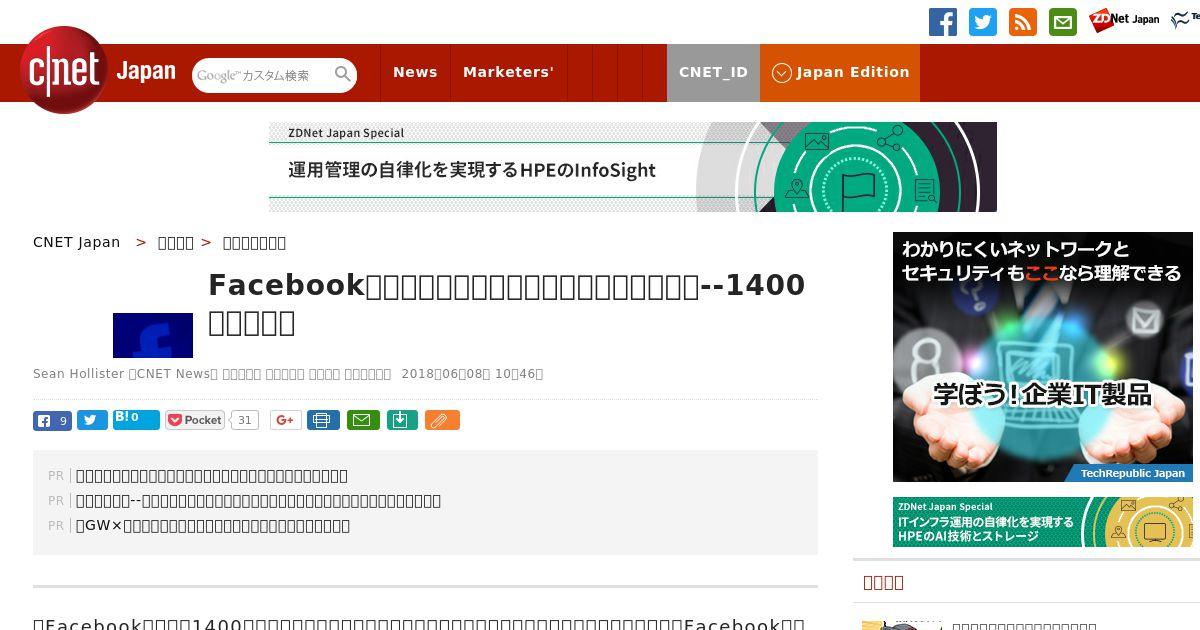Open HPE AI storage sidebar banner

[1043, 522]
